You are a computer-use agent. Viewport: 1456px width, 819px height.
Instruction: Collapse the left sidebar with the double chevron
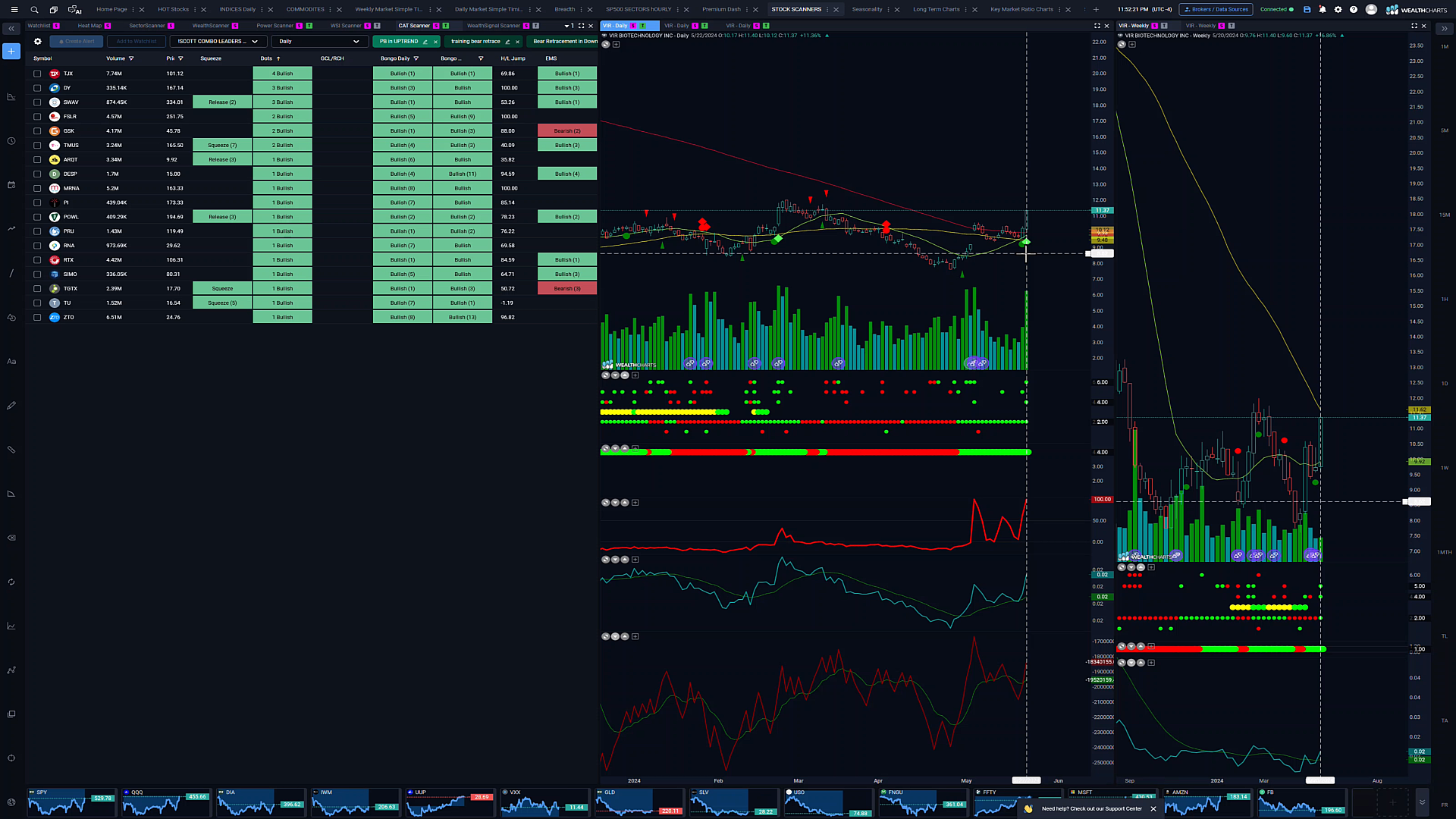pos(11,28)
